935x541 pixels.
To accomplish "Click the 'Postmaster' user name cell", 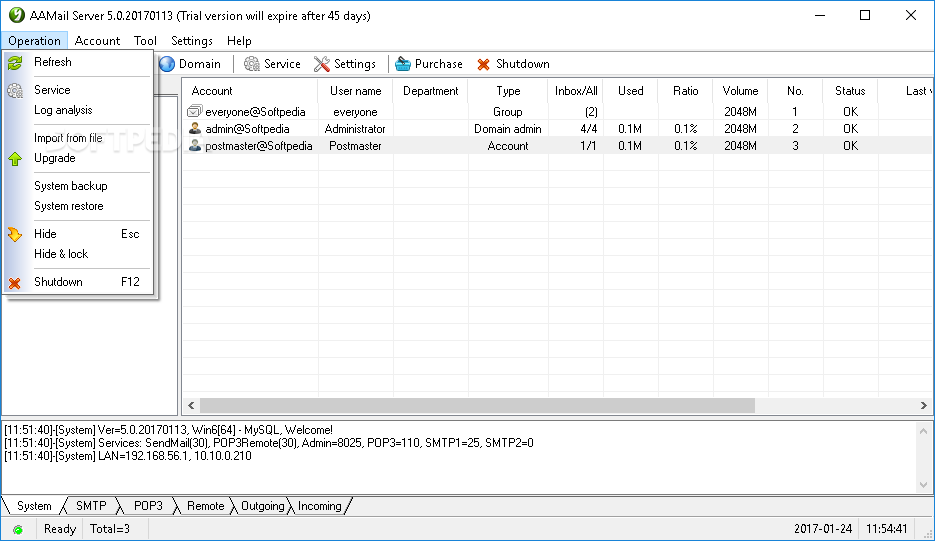I will [355, 146].
